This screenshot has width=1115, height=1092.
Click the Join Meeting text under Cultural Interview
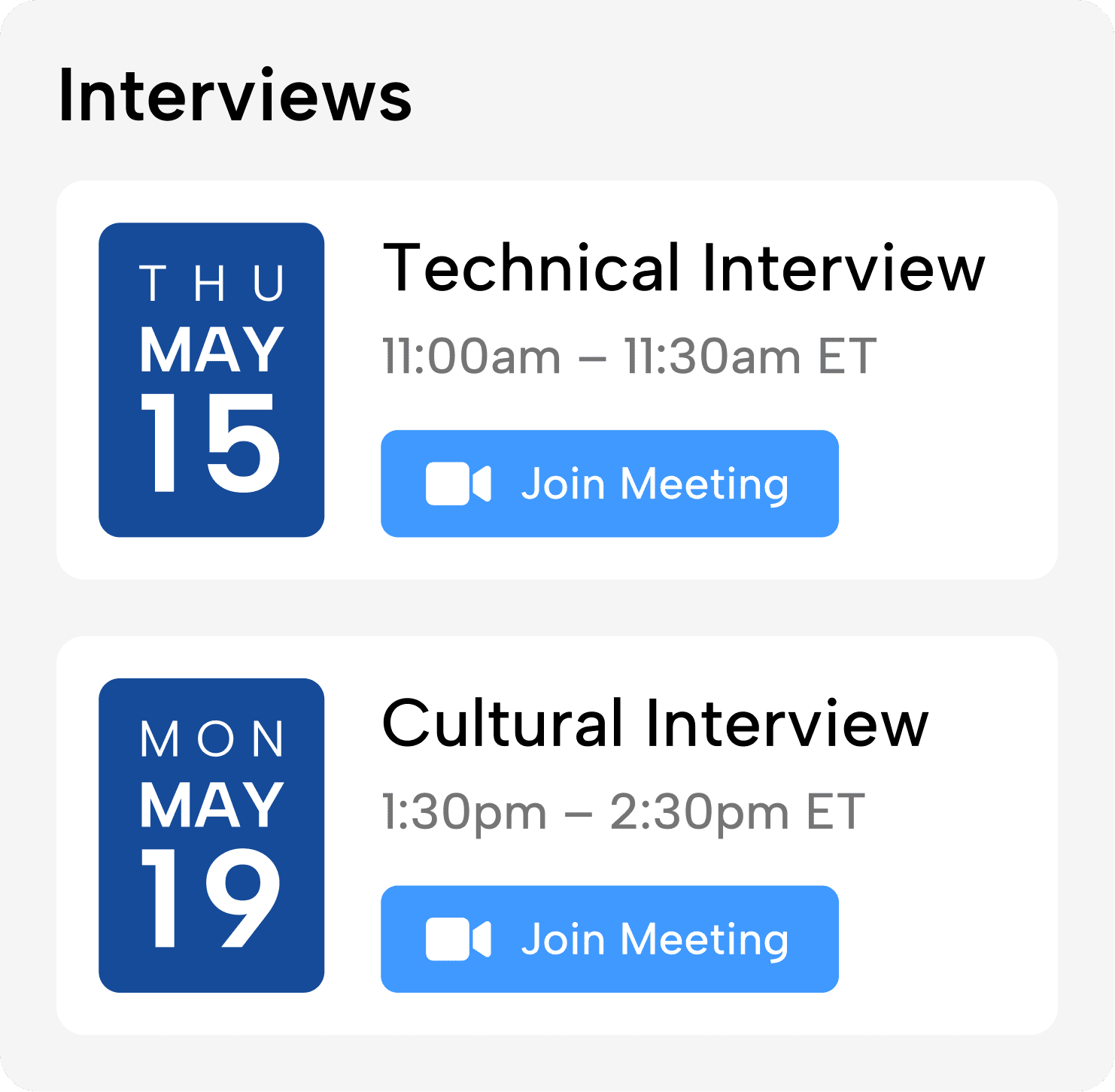pos(655,939)
